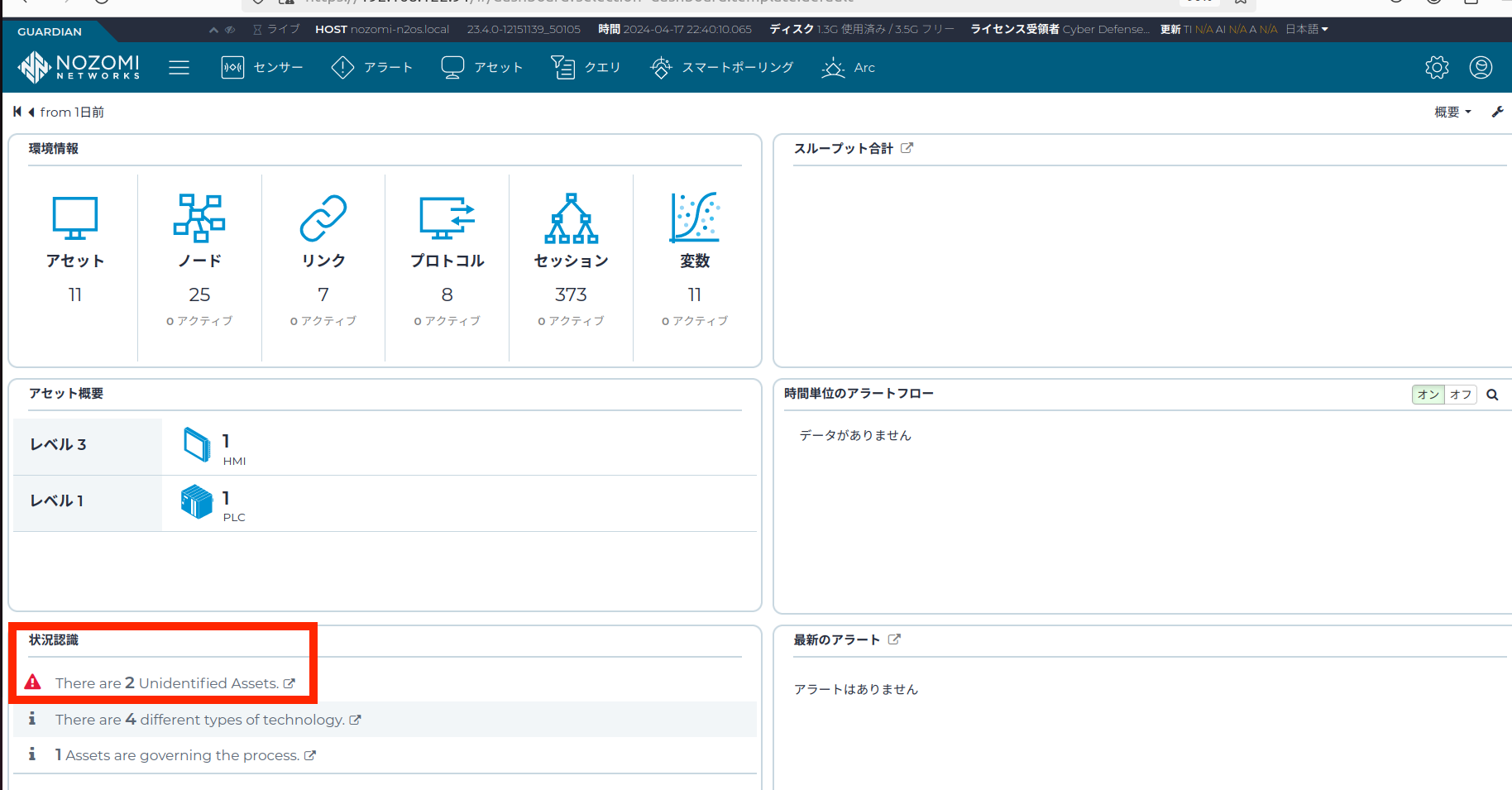The image size is (1512, 790).
Task: Open latest alerts external link icon
Action: tap(894, 639)
